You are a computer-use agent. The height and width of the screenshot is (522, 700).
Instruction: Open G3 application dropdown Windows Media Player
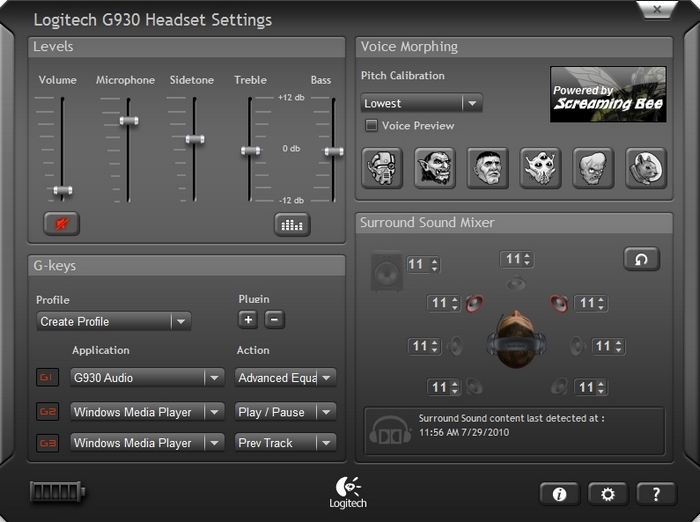147,443
